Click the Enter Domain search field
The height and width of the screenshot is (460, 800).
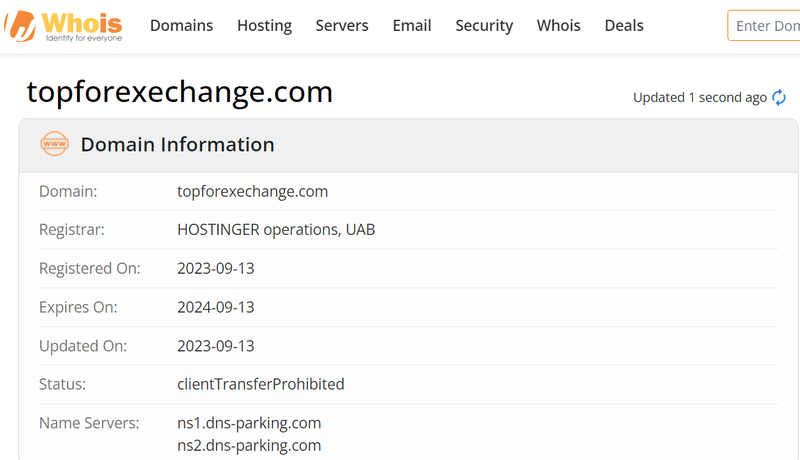point(764,25)
